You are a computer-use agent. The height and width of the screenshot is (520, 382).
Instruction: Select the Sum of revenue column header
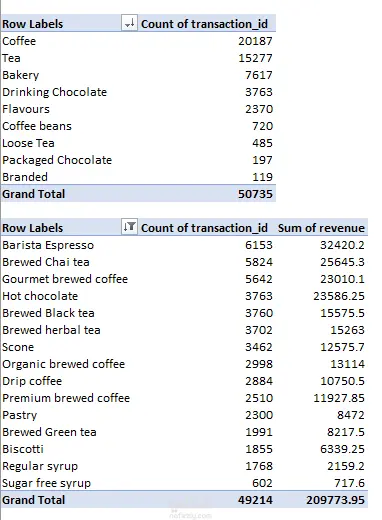(x=321, y=228)
